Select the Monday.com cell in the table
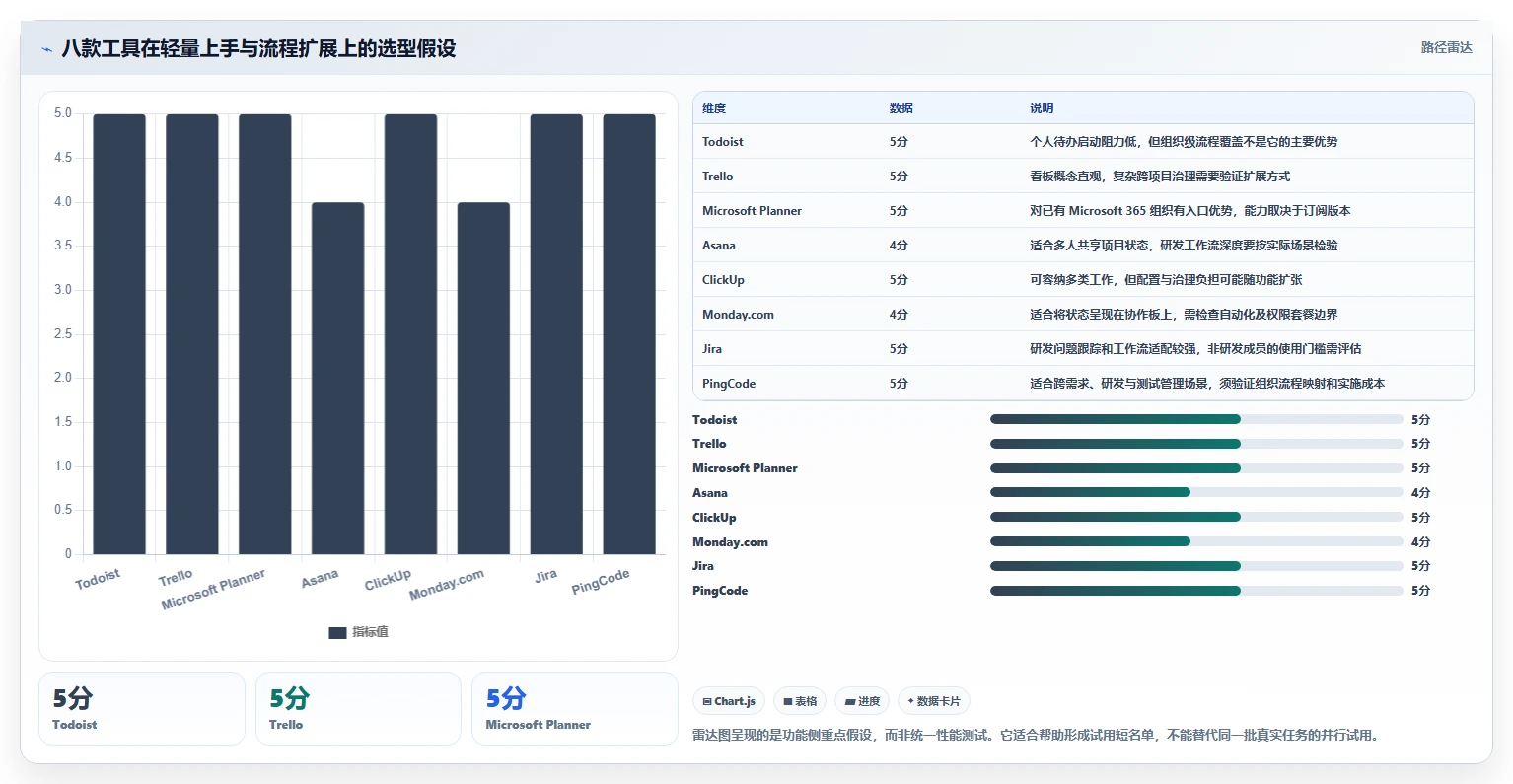The image size is (1513, 784). pos(738,315)
